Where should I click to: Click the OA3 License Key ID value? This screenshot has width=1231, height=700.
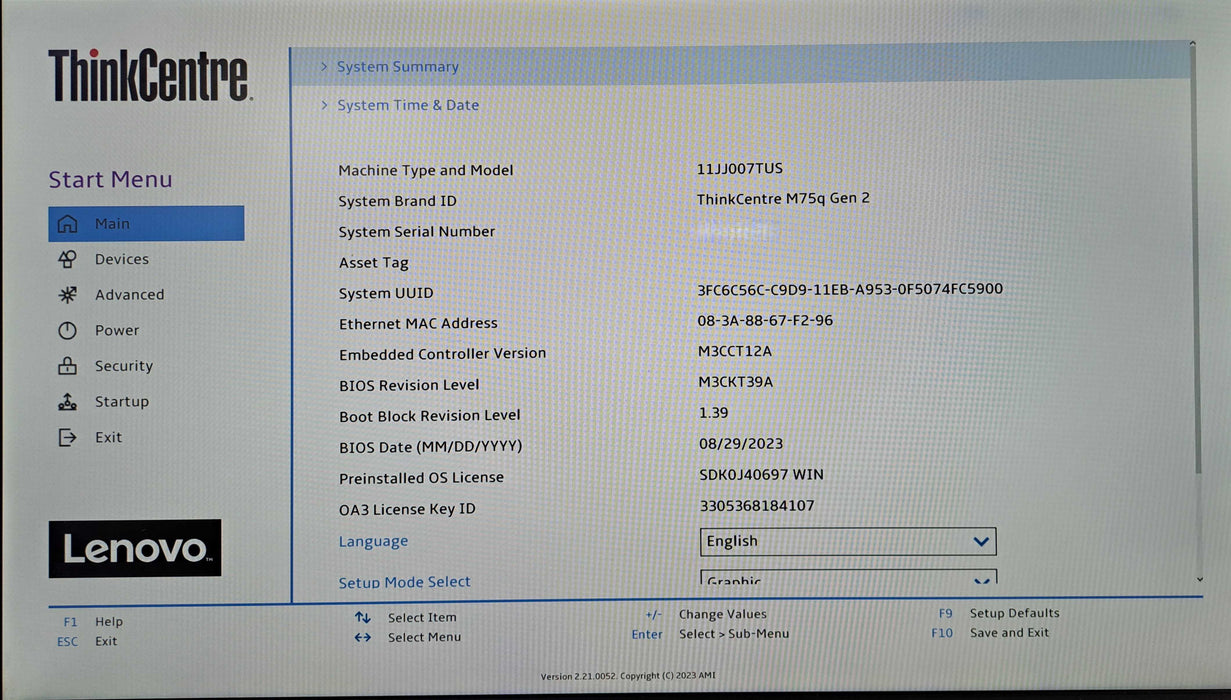tap(756, 505)
